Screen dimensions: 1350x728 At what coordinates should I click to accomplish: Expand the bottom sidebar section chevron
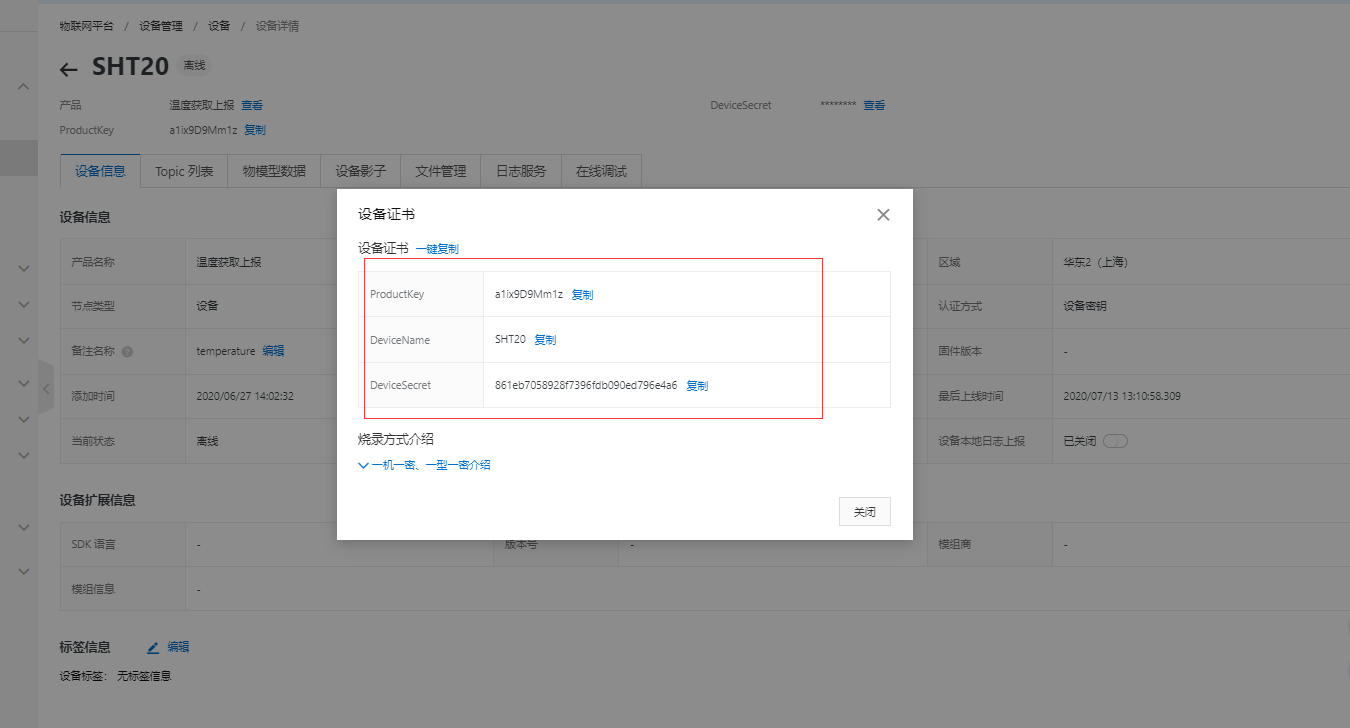click(x=22, y=571)
